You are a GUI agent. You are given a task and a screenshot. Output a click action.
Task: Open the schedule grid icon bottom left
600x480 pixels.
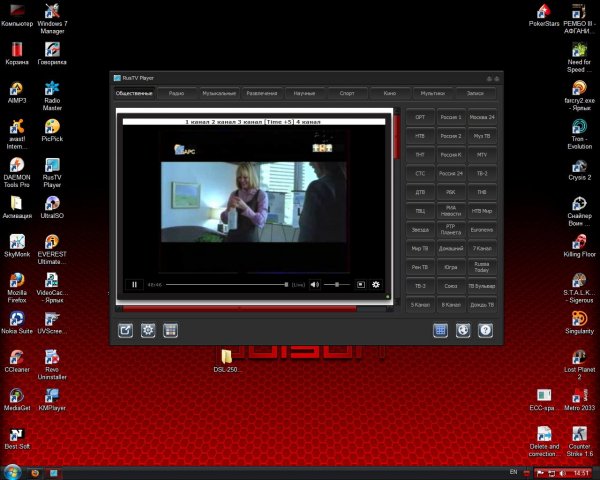pyautogui.click(x=170, y=330)
